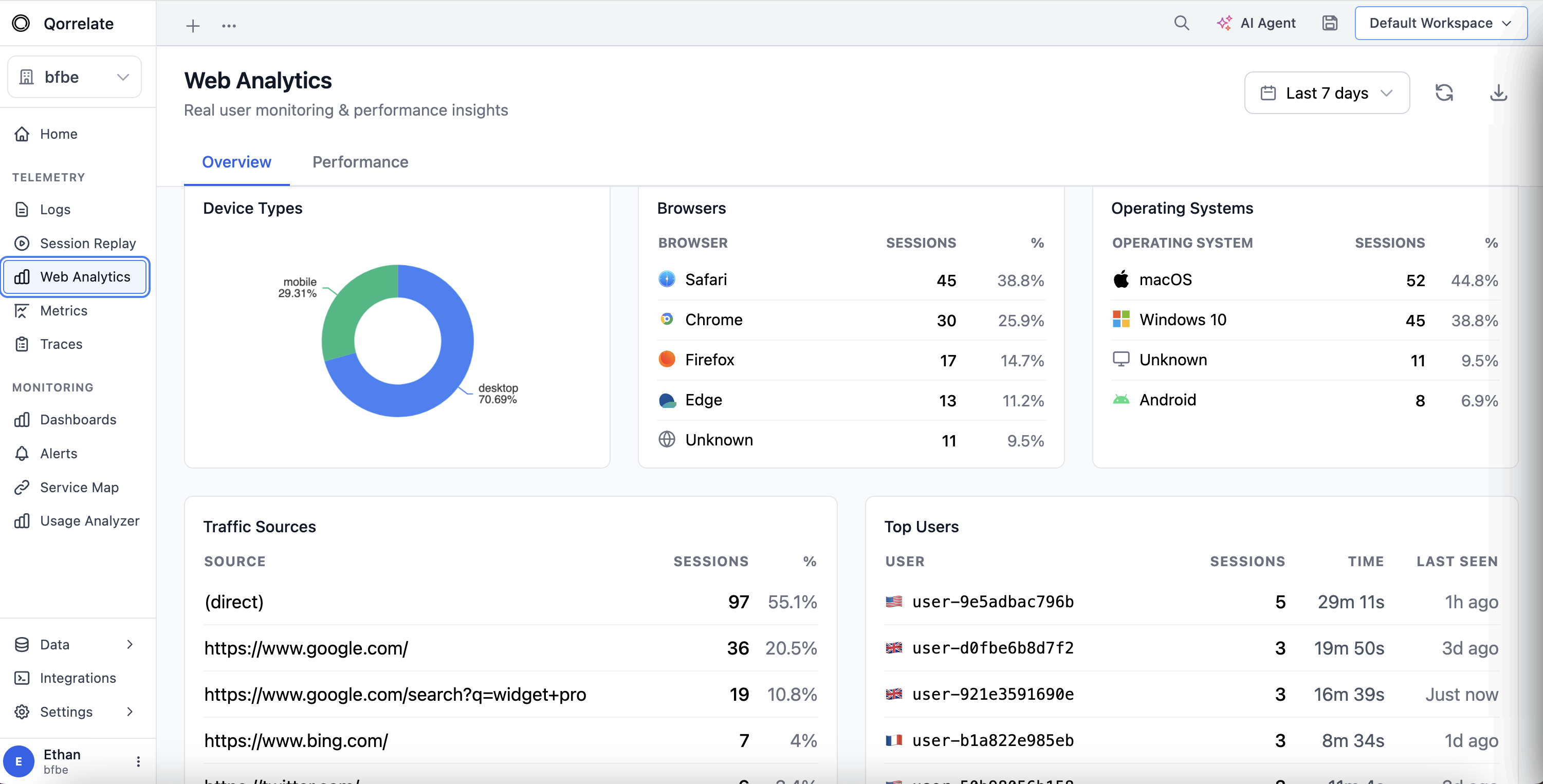Open Dashboards under Monitoring
1543x784 pixels.
tap(79, 419)
